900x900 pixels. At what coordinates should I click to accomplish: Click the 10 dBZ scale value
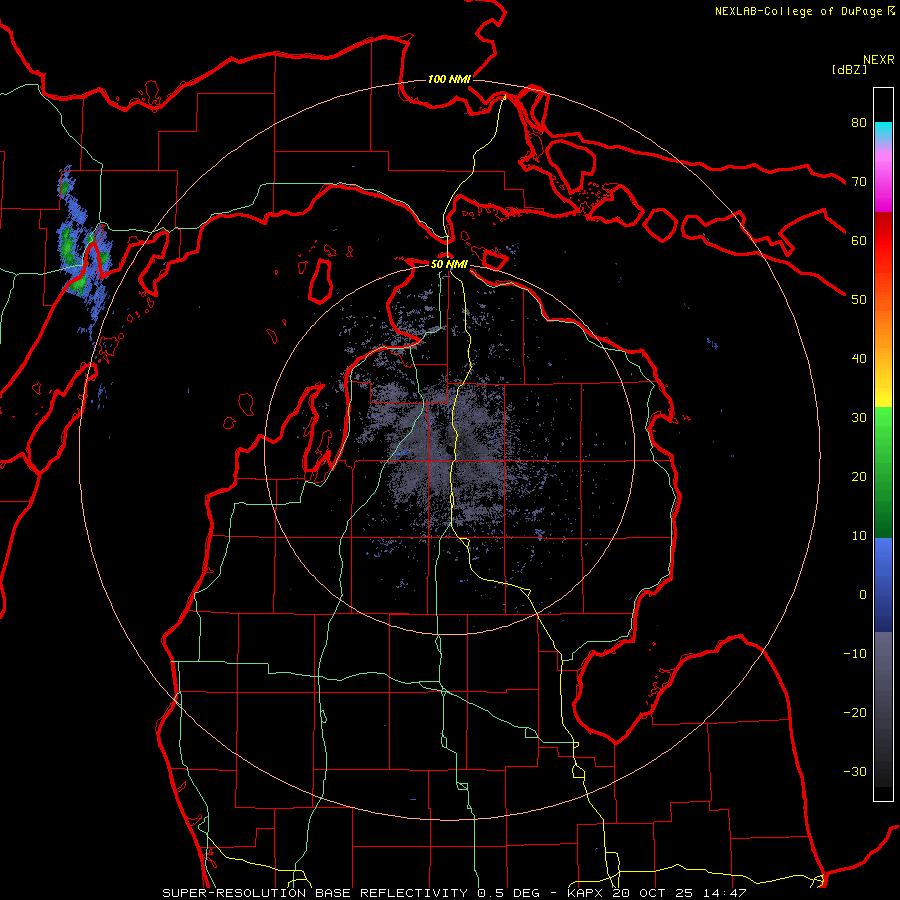pyautogui.click(x=859, y=536)
